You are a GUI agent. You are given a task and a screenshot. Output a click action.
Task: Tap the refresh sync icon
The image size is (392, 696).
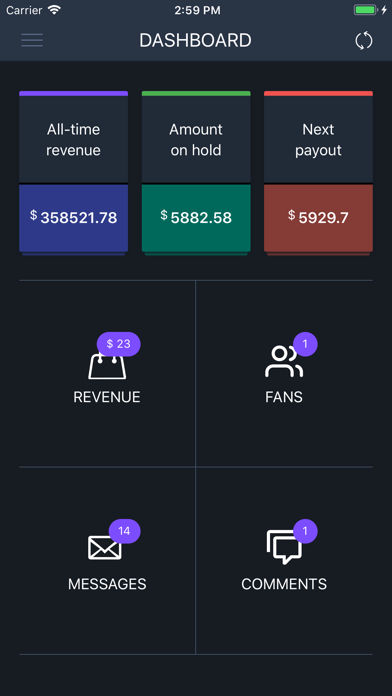364,41
